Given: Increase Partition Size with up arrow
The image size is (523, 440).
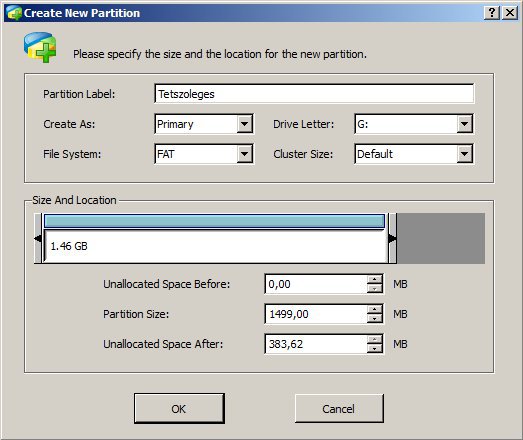Looking at the screenshot, I should click(x=375, y=309).
